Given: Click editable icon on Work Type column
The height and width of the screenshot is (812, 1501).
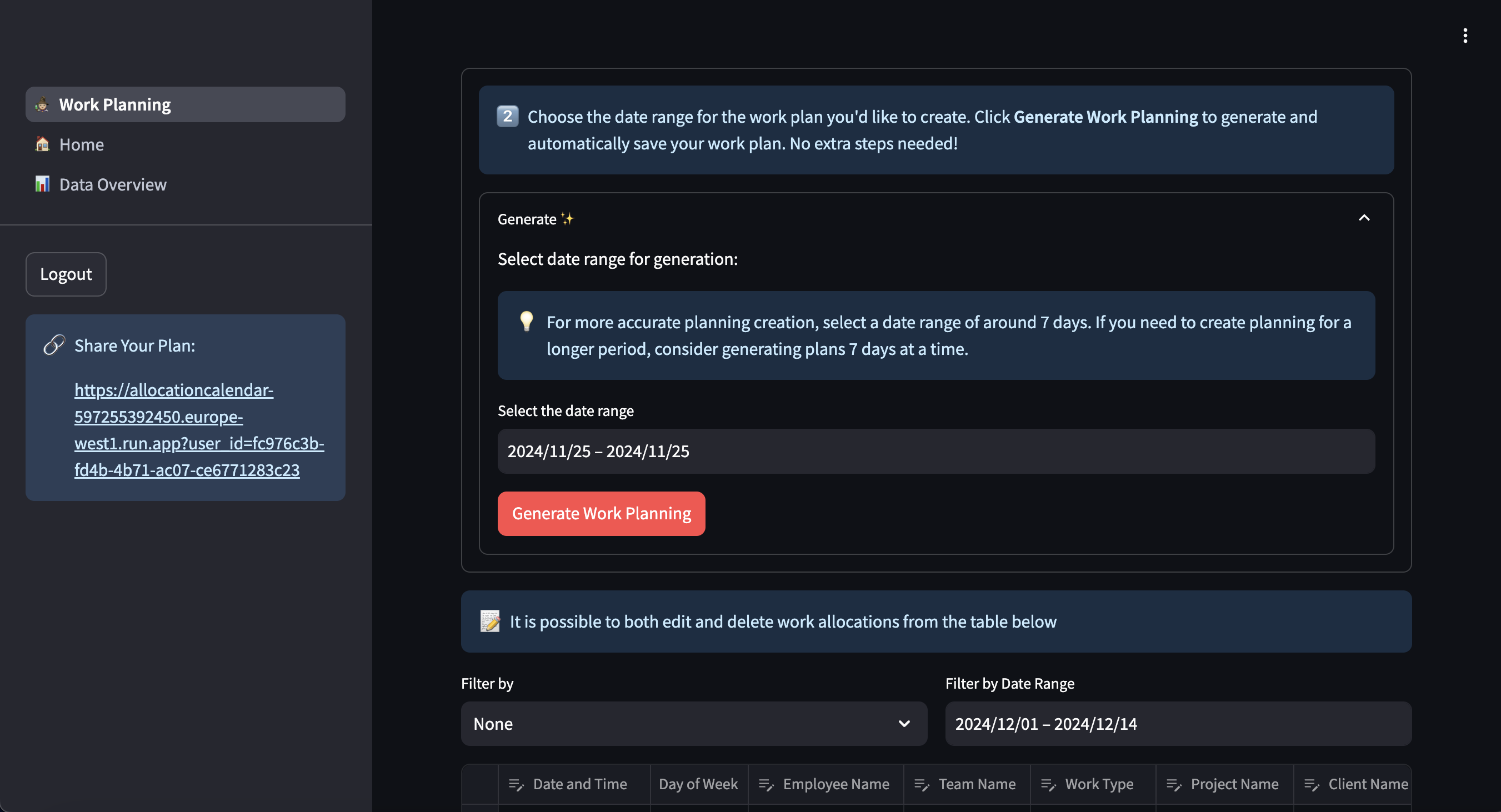Looking at the screenshot, I should [x=1048, y=785].
